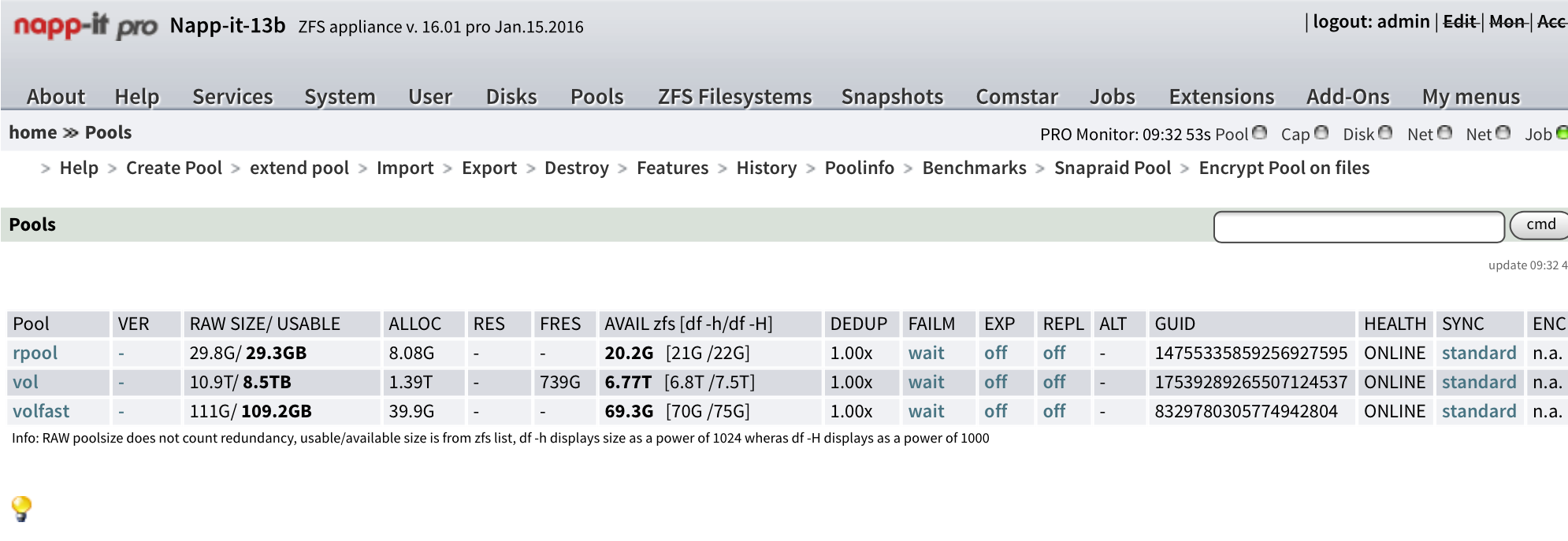
Task: Click the Mon link in header
Action: [x=1507, y=21]
